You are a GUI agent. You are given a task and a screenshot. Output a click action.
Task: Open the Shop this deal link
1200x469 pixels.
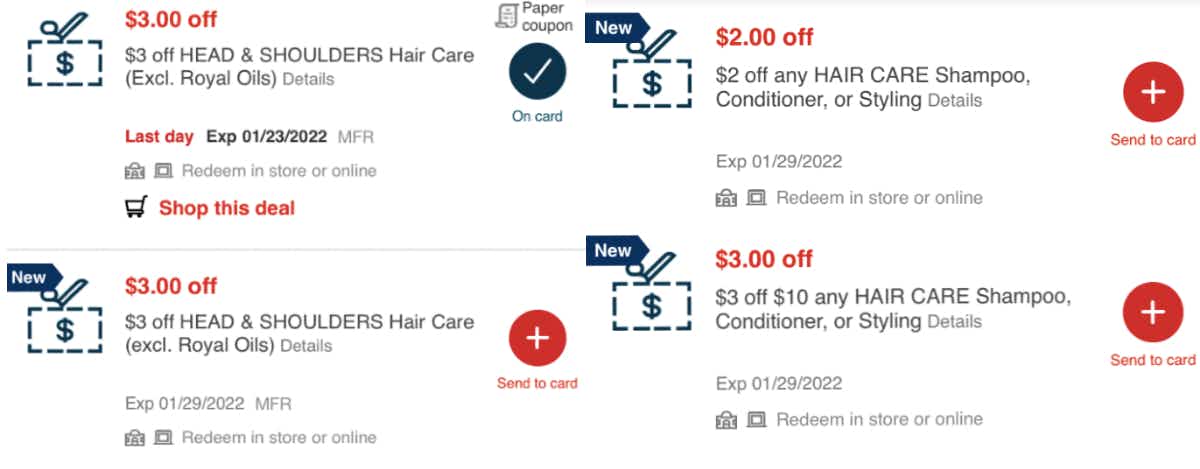(x=226, y=208)
